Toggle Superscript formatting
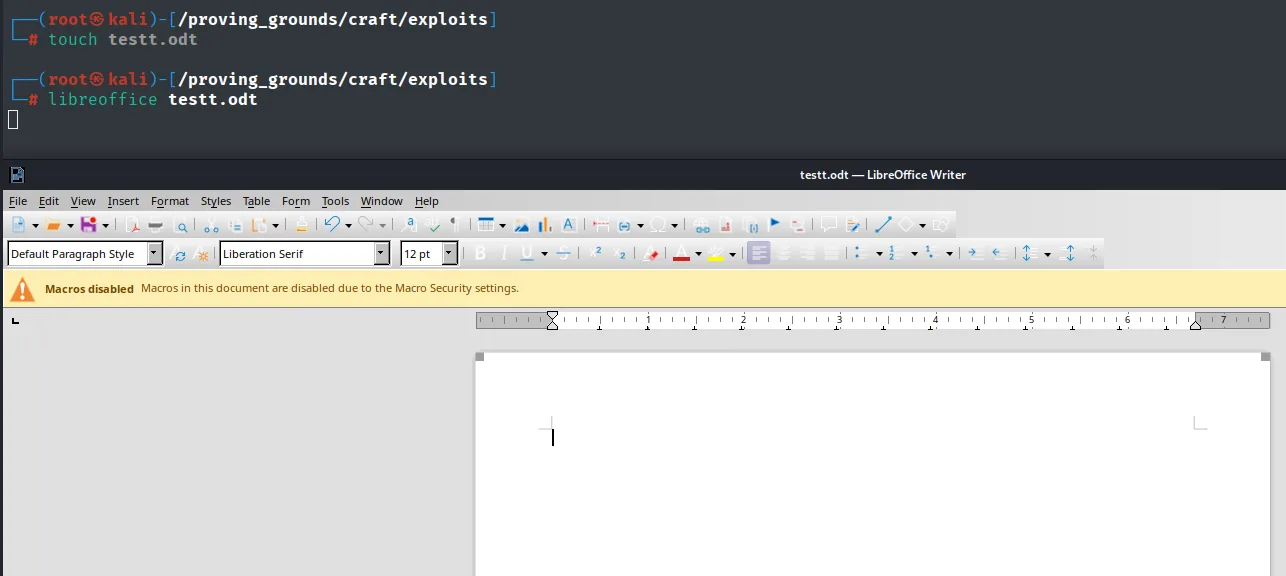 (595, 254)
